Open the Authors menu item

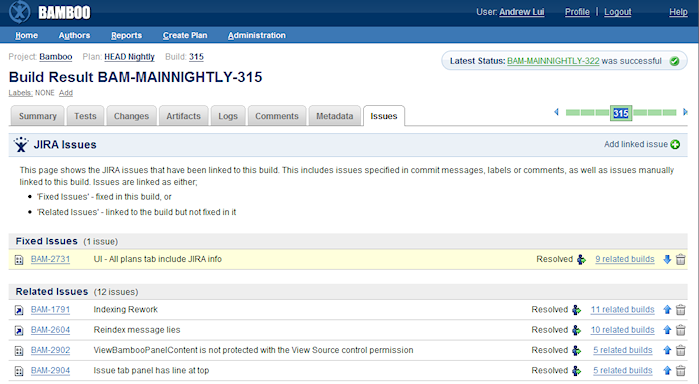click(x=74, y=35)
